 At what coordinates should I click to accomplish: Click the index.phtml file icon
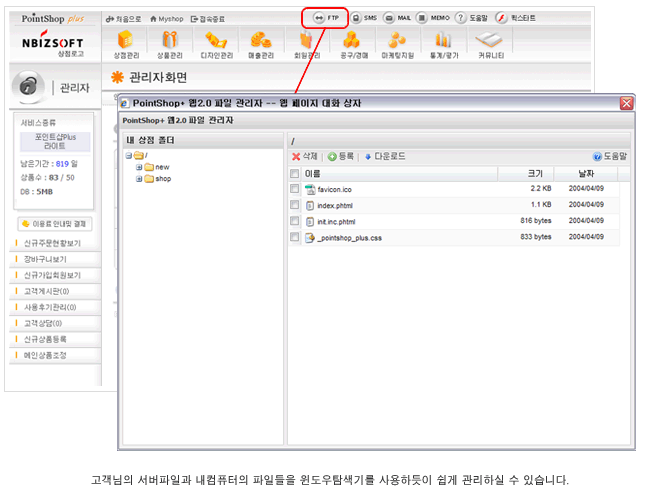310,206
